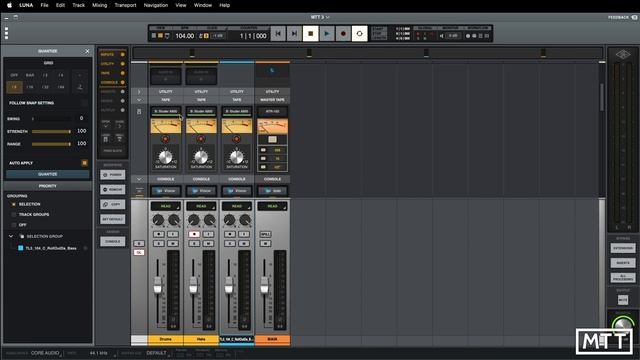Click the highlighted record-arm button on Hats track
Viewport: 640px width, 360px height.
(194, 234)
